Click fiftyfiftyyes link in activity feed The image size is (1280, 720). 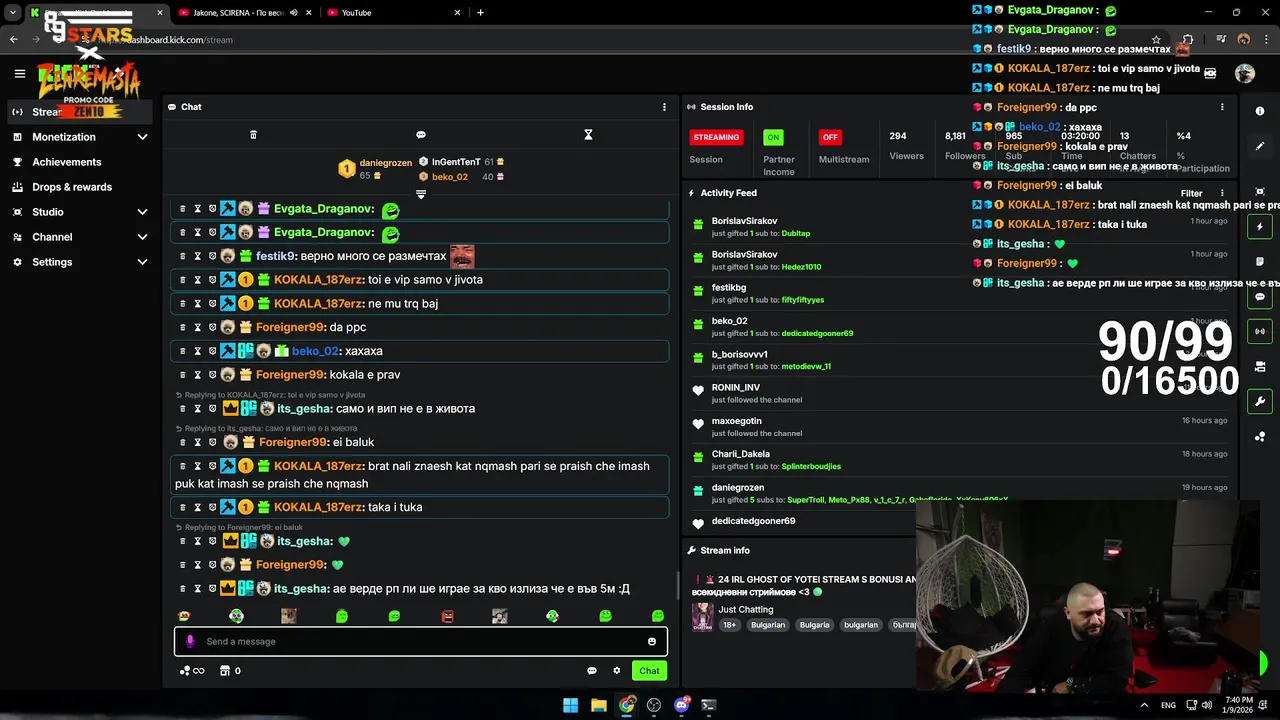coord(803,300)
